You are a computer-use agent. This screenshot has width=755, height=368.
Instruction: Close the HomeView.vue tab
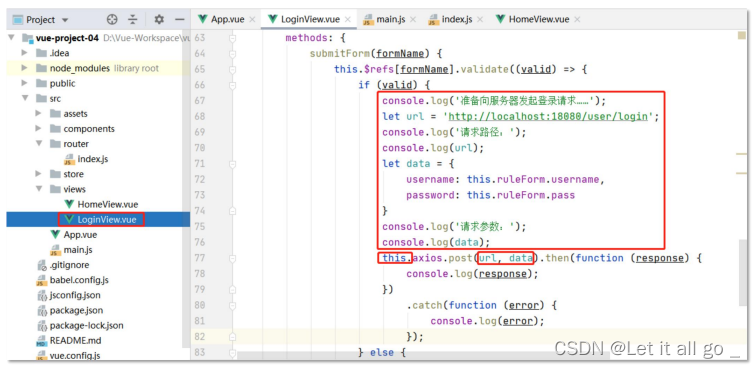coord(577,20)
